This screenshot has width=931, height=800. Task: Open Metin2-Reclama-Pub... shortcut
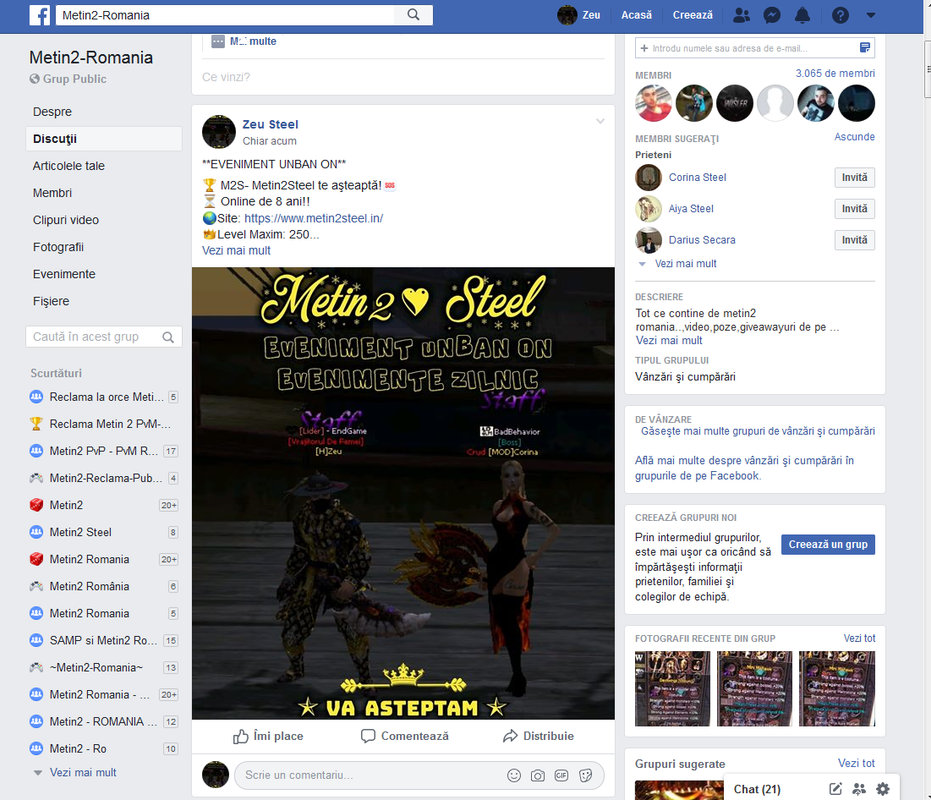click(x=104, y=478)
